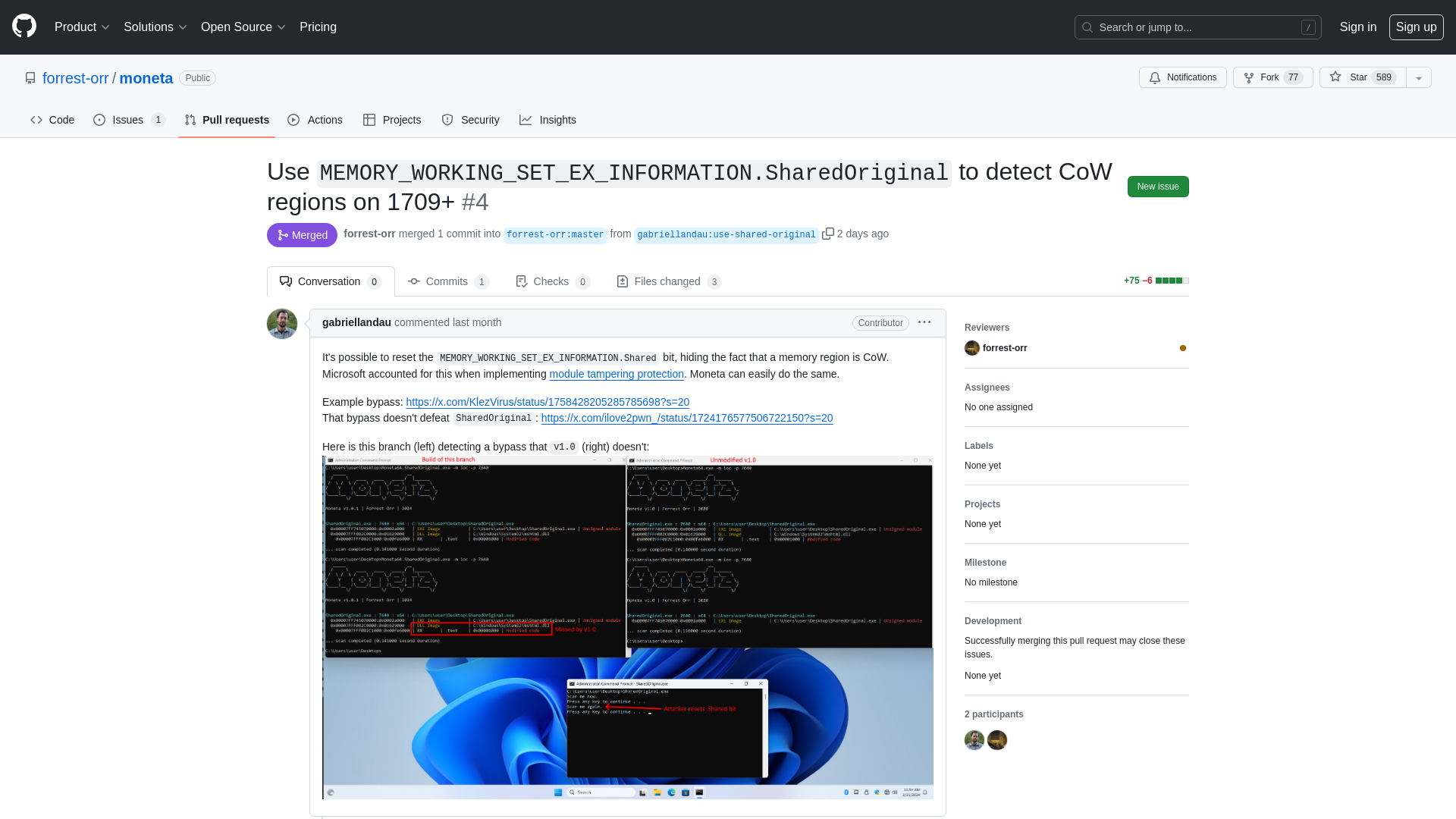
Task: Click the pull request number #4
Action: pos(475,202)
